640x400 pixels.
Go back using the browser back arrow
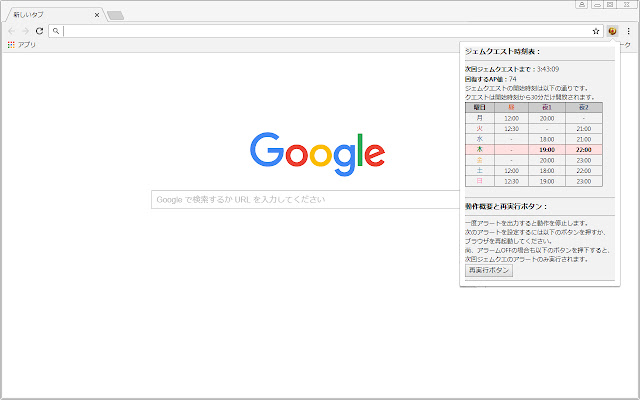(11, 31)
